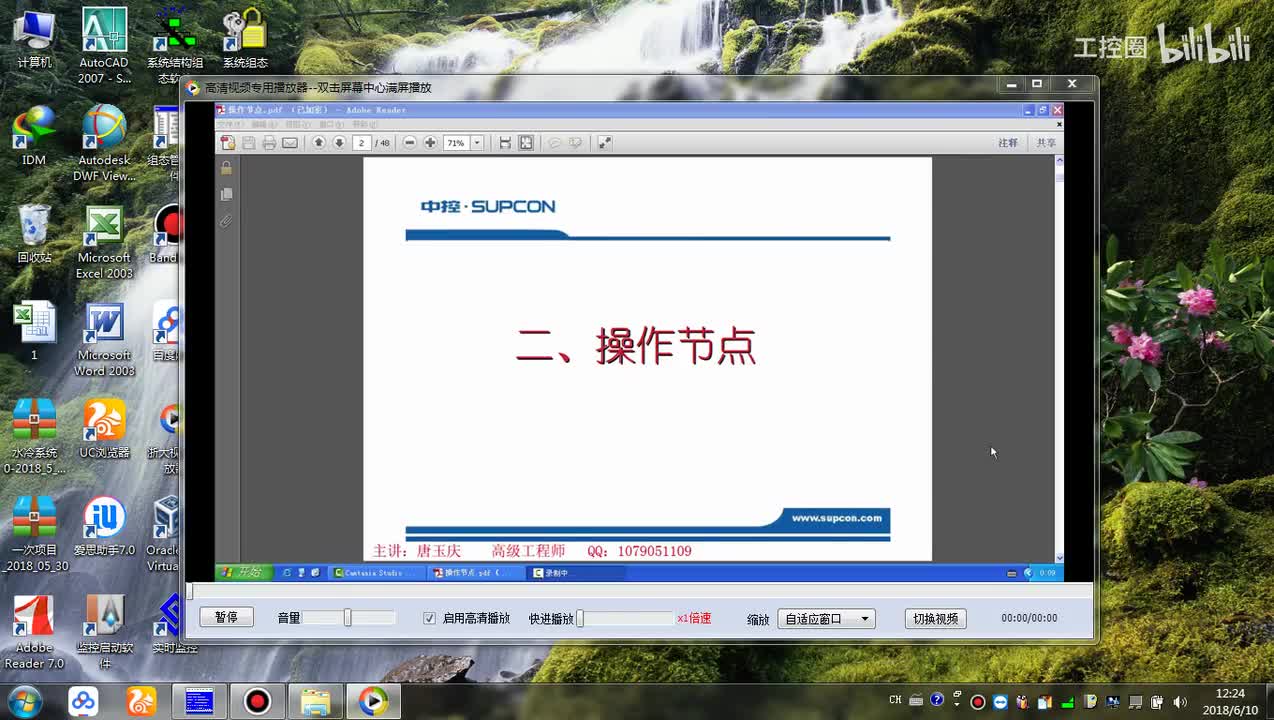1274x720 pixels.
Task: Zoom in with the plus button
Action: click(x=430, y=143)
